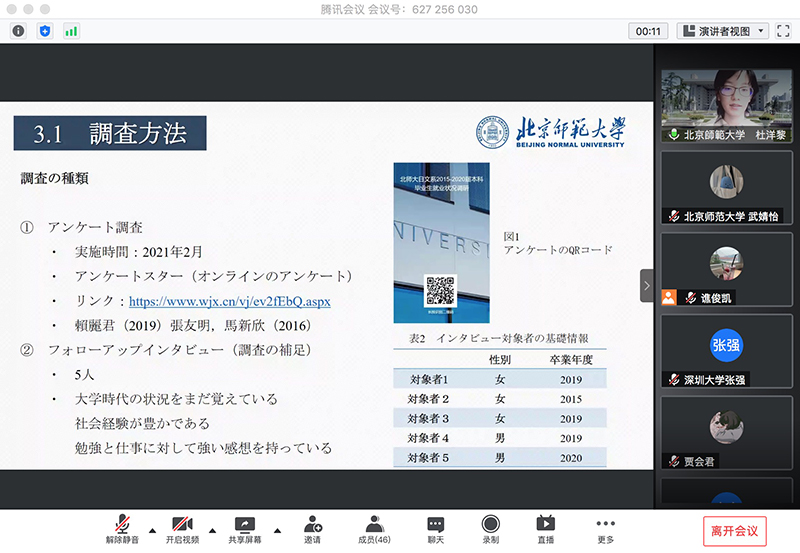Click the meeting info icon
Screen dimensions: 800x553
tap(18, 31)
